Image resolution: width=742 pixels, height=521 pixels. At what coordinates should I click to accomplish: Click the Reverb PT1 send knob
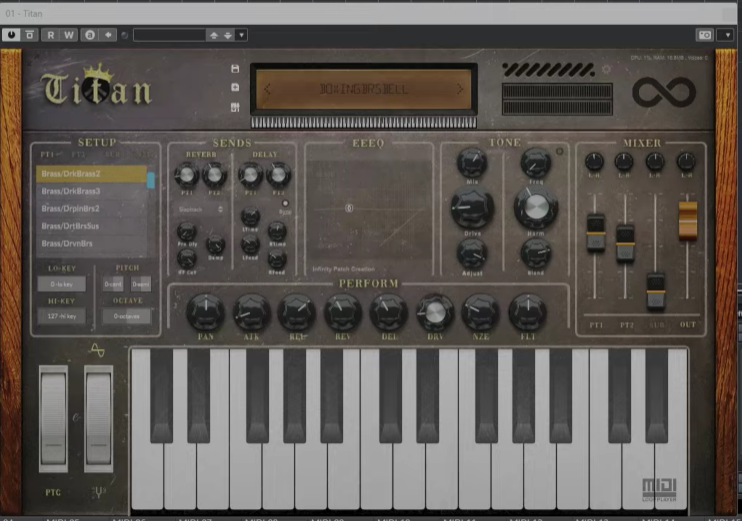click(x=186, y=176)
